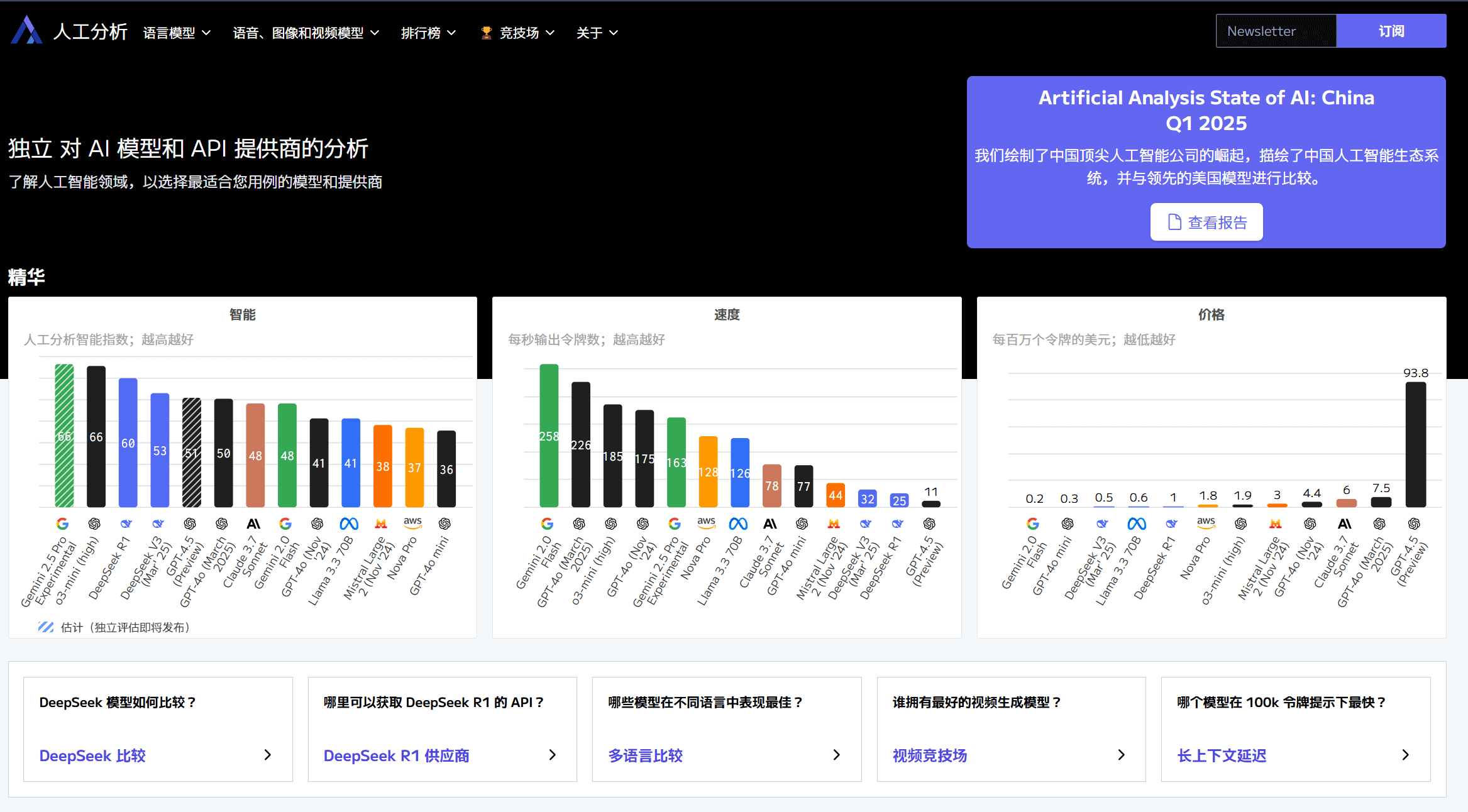The height and width of the screenshot is (812, 1468).
Task: Open the 多语言比较 link
Action: (645, 755)
